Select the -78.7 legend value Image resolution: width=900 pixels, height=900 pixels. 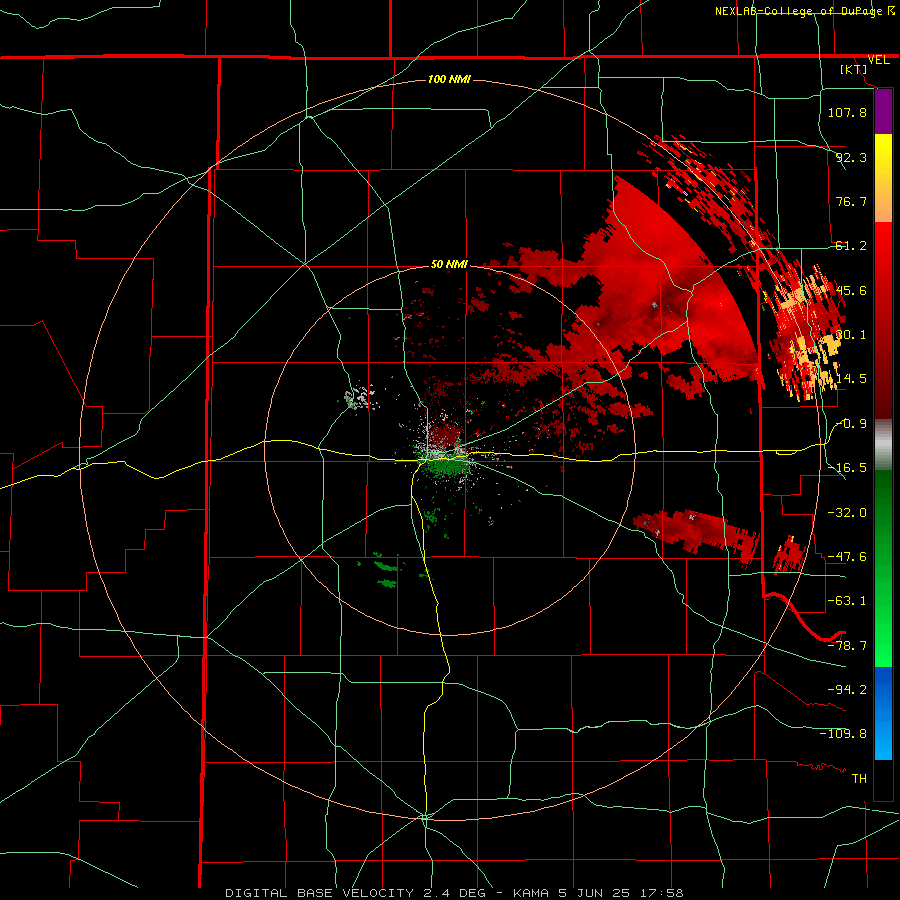coord(847,646)
